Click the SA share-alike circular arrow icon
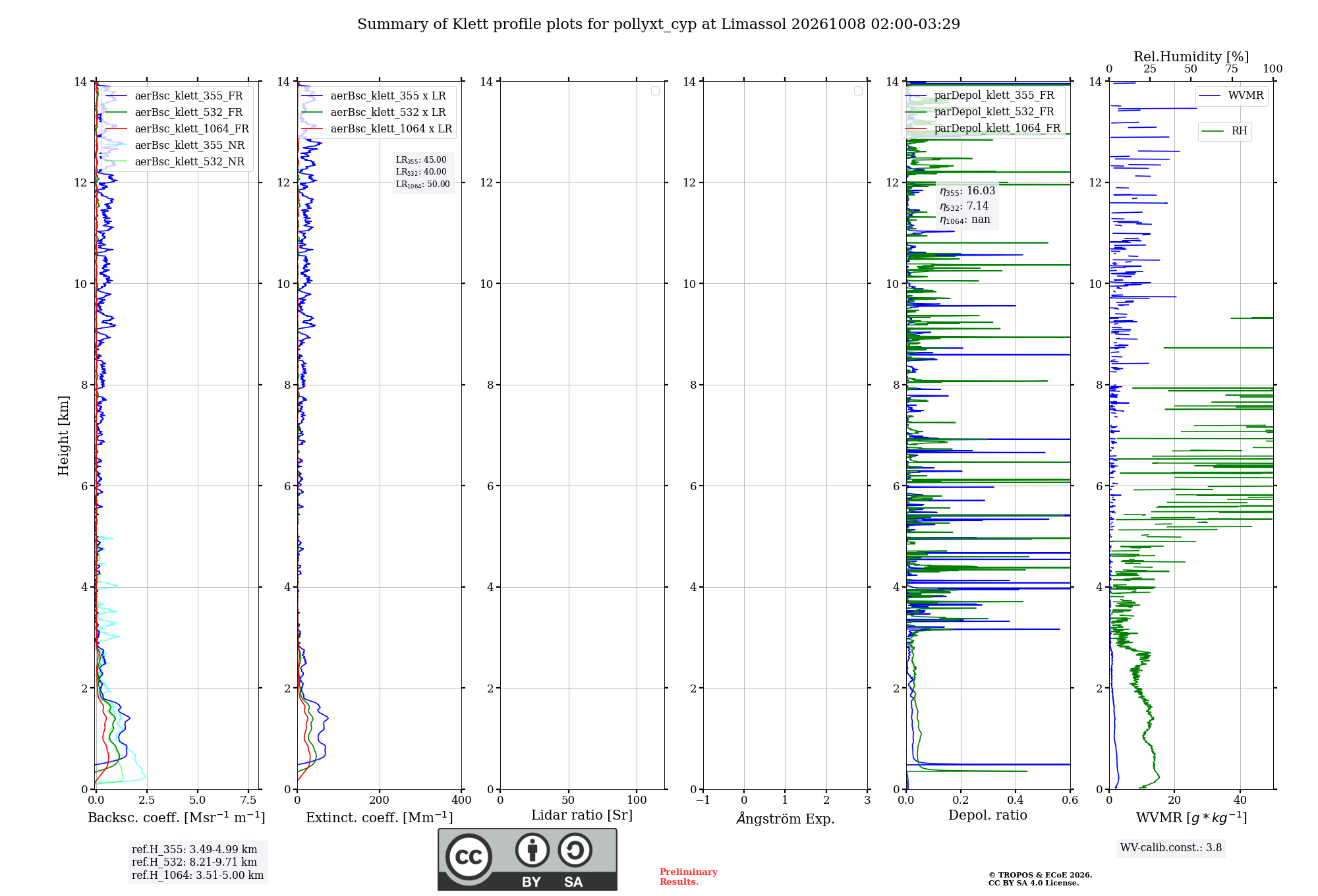Viewport: 1318px width, 896px height. pos(575,850)
